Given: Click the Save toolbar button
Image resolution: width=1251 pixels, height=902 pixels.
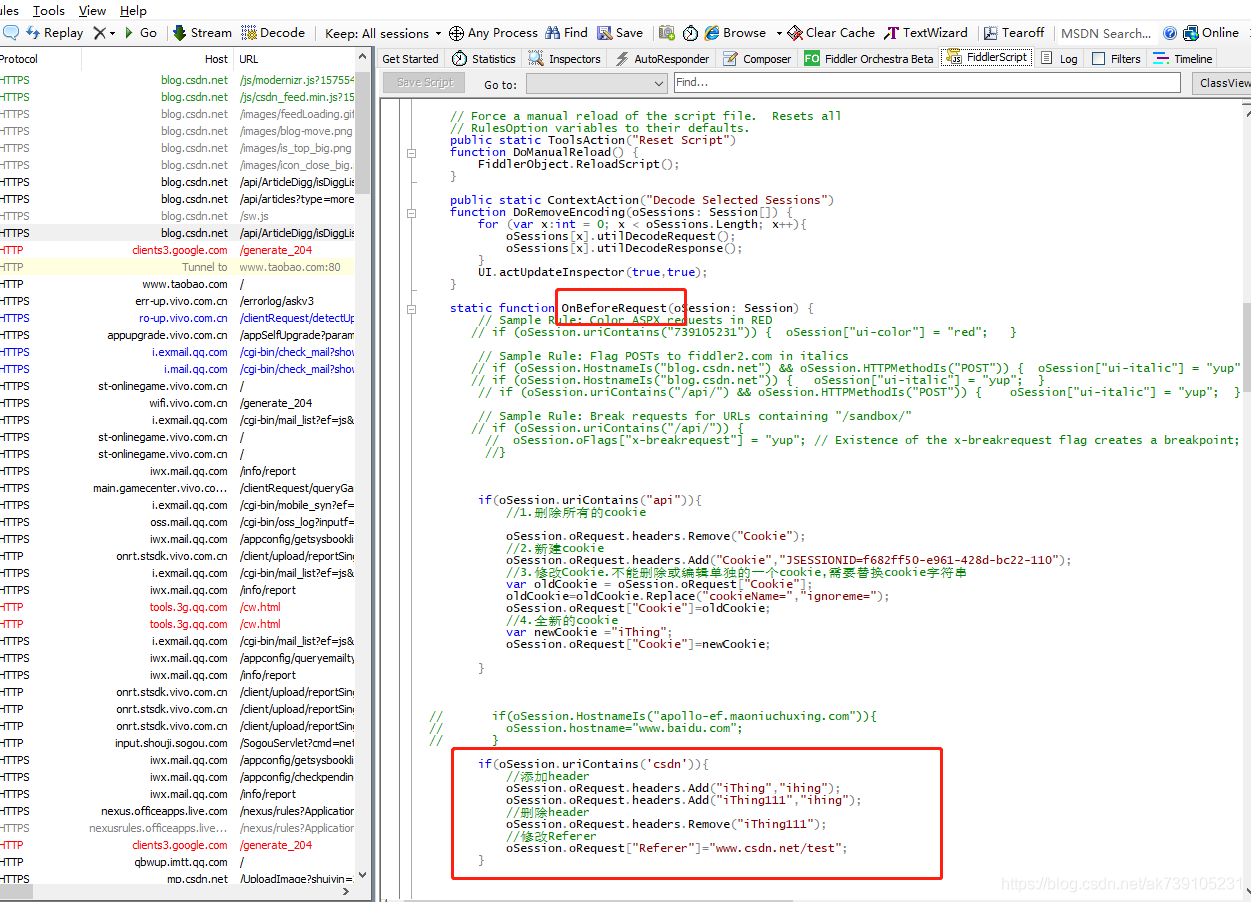Looking at the screenshot, I should [x=621, y=33].
